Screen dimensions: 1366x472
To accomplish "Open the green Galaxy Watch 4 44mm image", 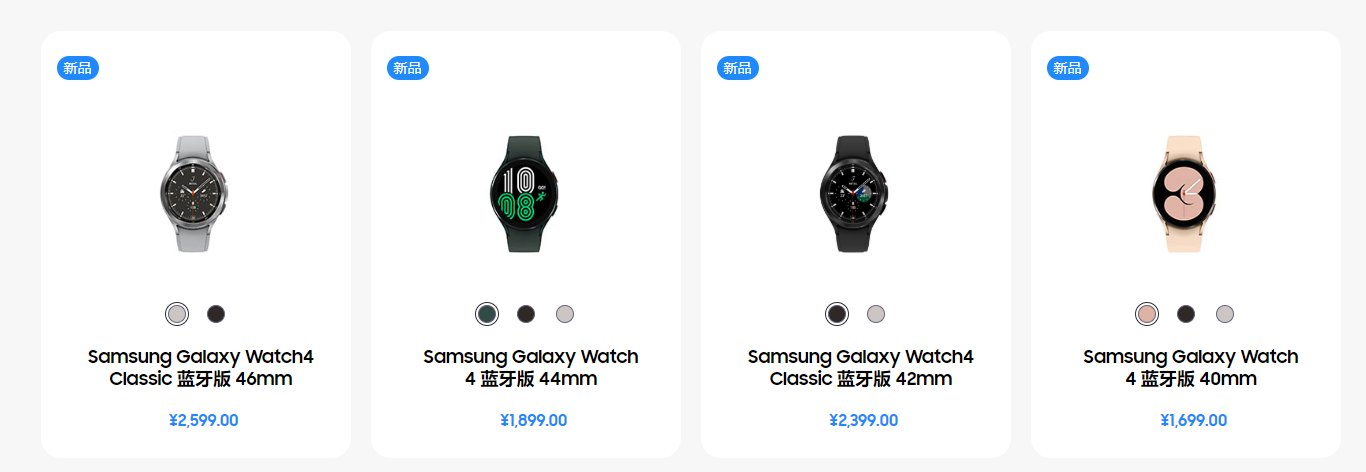I will (525, 193).
